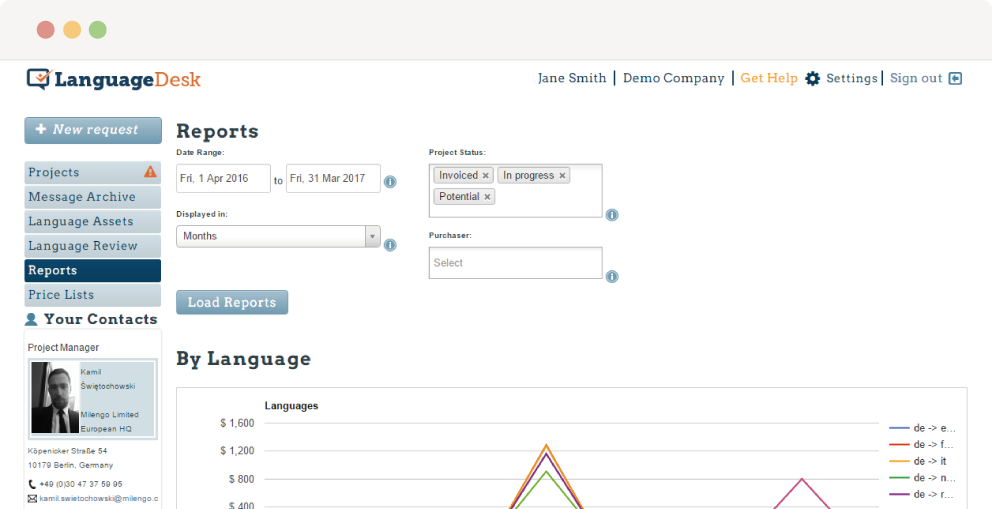The height and width of the screenshot is (509, 992).
Task: Show info for Displayed in field
Action: [390, 245]
